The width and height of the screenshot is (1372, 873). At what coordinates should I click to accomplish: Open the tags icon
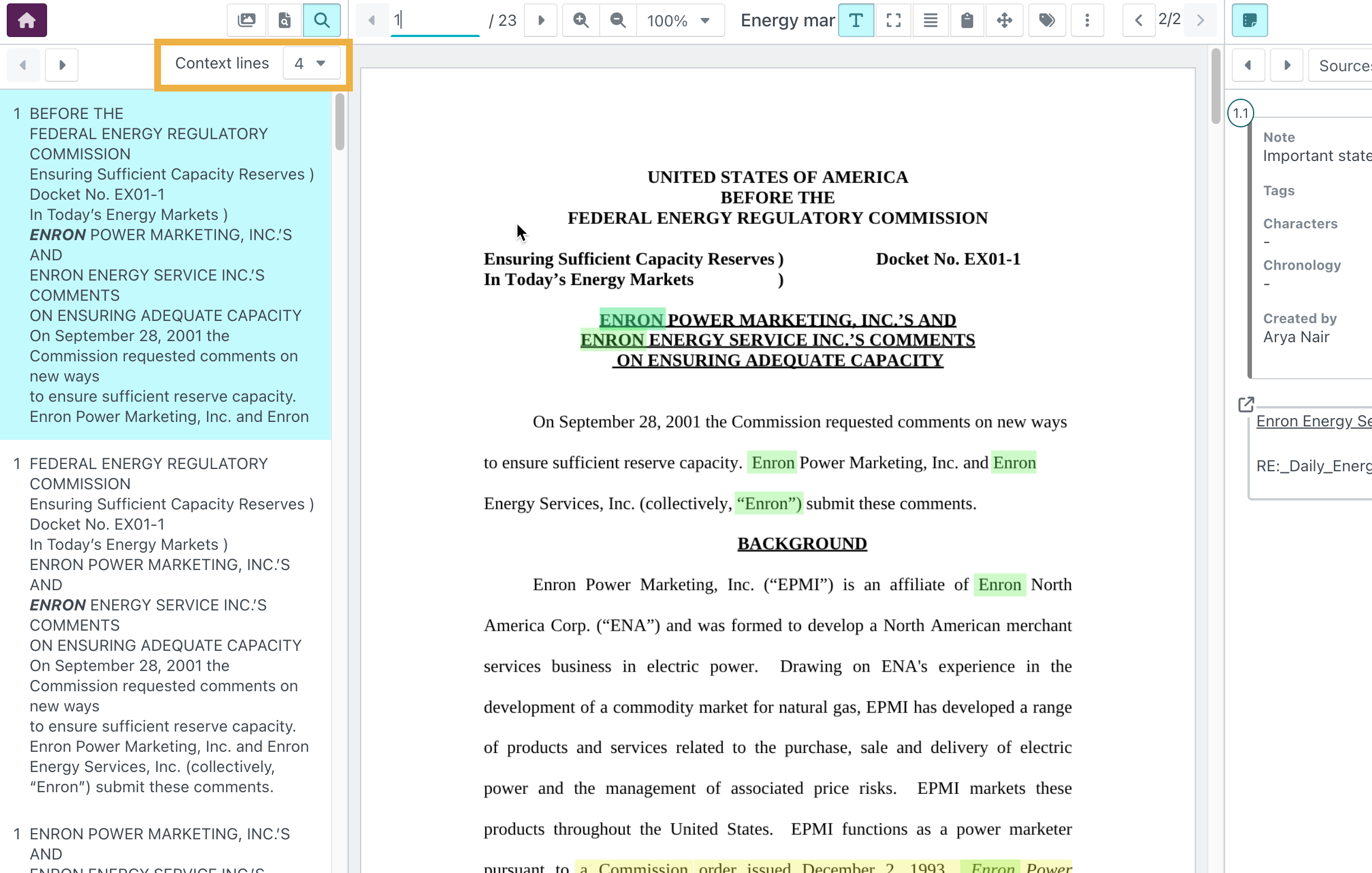(1046, 21)
